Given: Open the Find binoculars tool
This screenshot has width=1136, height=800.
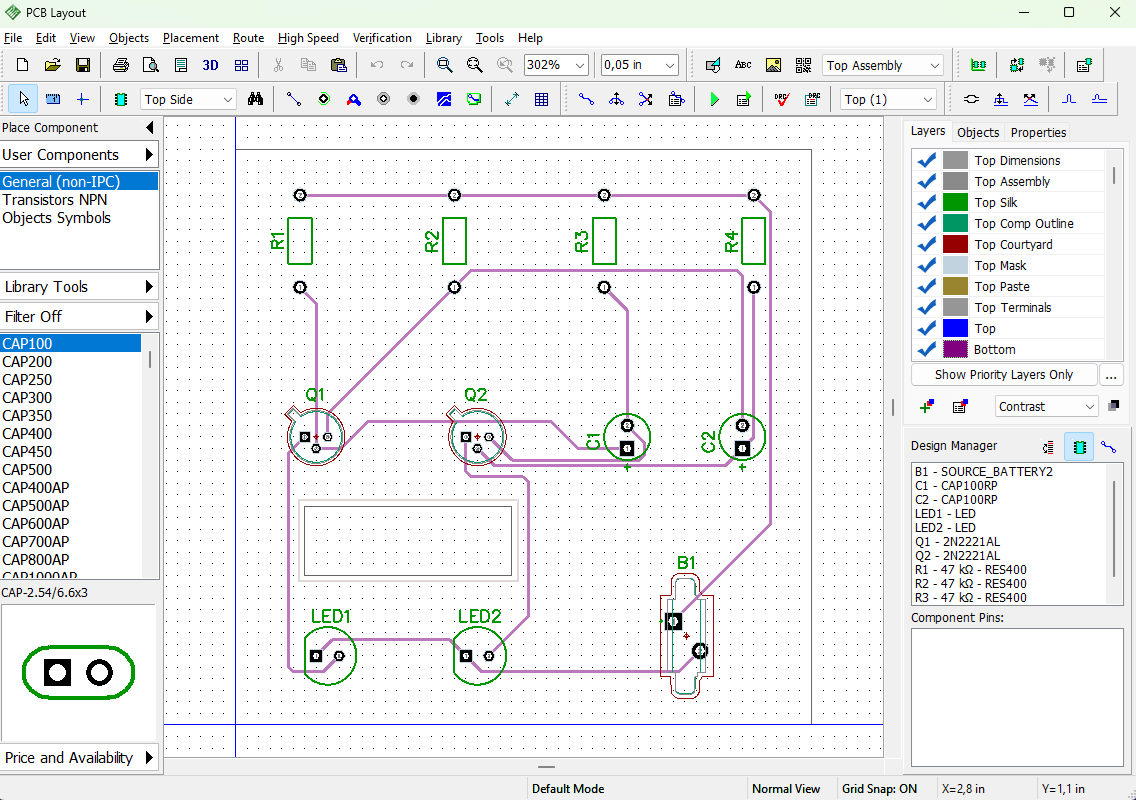Looking at the screenshot, I should tap(255, 99).
